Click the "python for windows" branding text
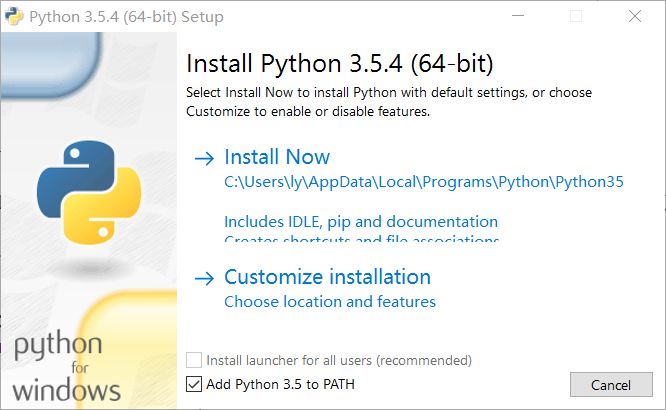 (x=66, y=366)
